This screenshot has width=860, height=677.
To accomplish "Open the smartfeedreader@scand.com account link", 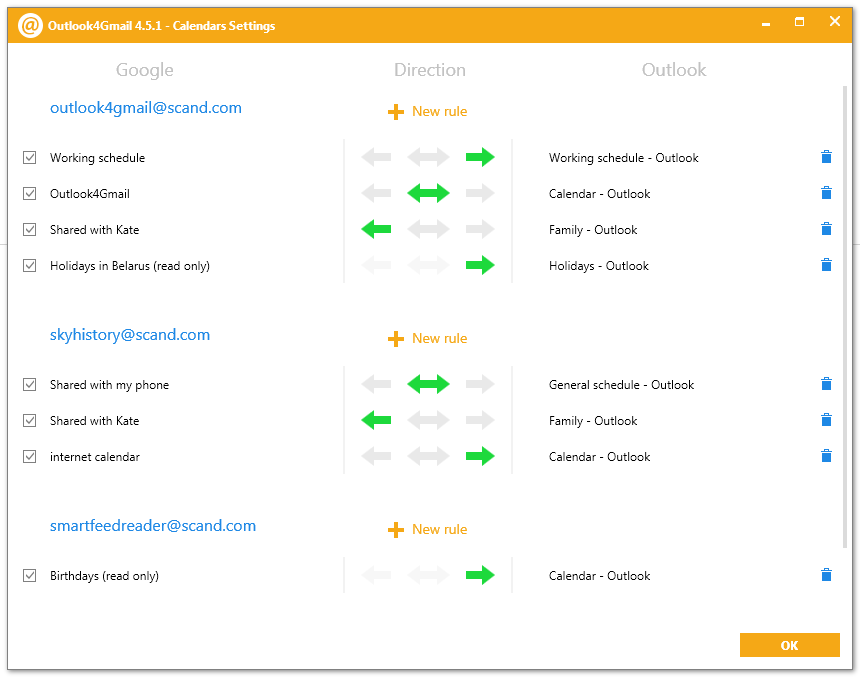I will 153,526.
